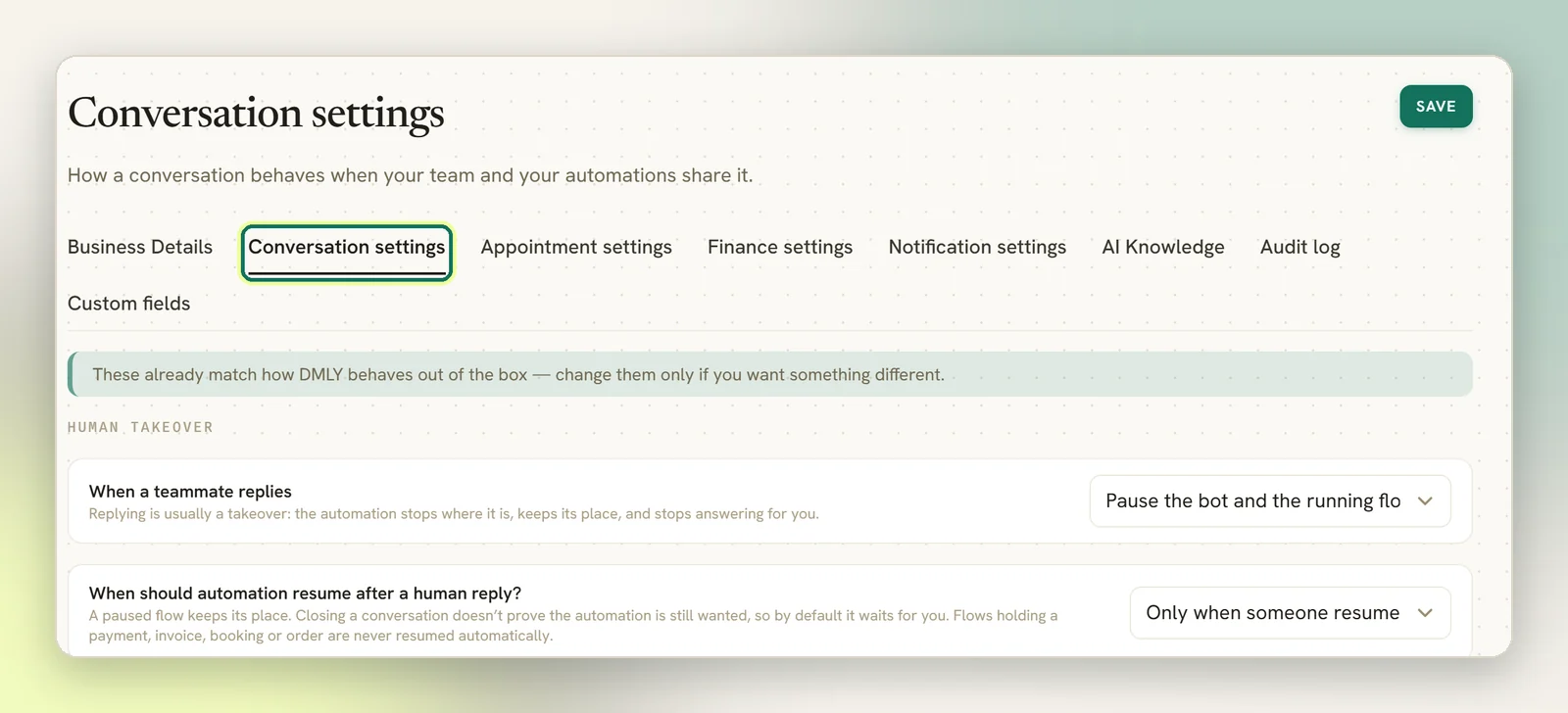
Task: Open the 'Pause the bot and the running flo' dropdown
Action: point(1270,501)
